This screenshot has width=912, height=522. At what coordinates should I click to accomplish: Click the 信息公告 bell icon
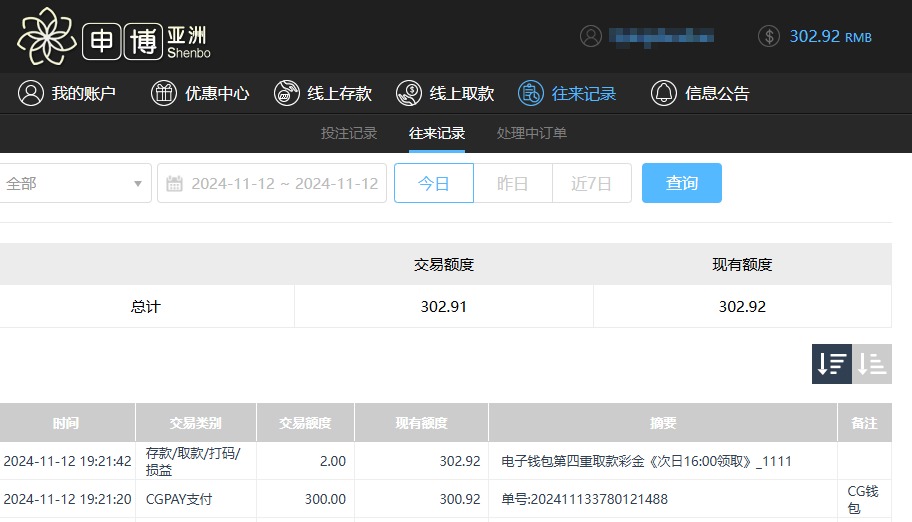664,93
